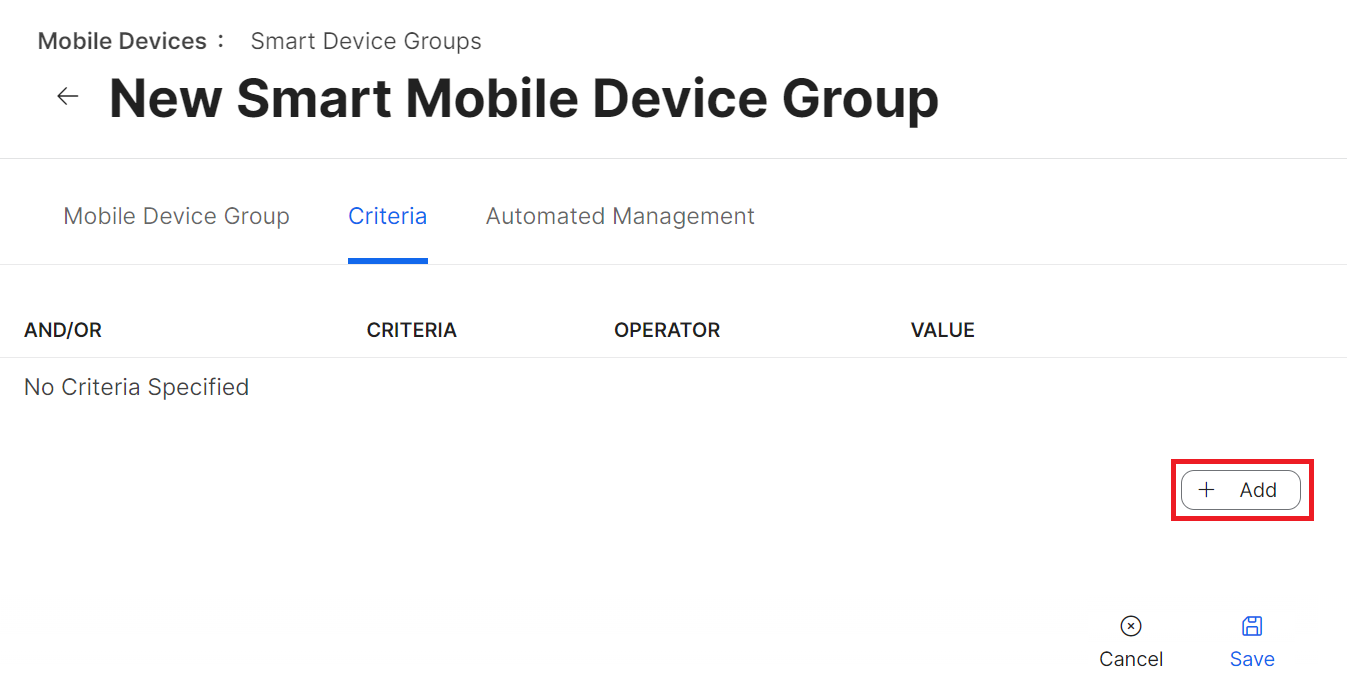This screenshot has height=692, width=1347.
Task: Switch to the Mobile Device Group tab
Action: (176, 216)
